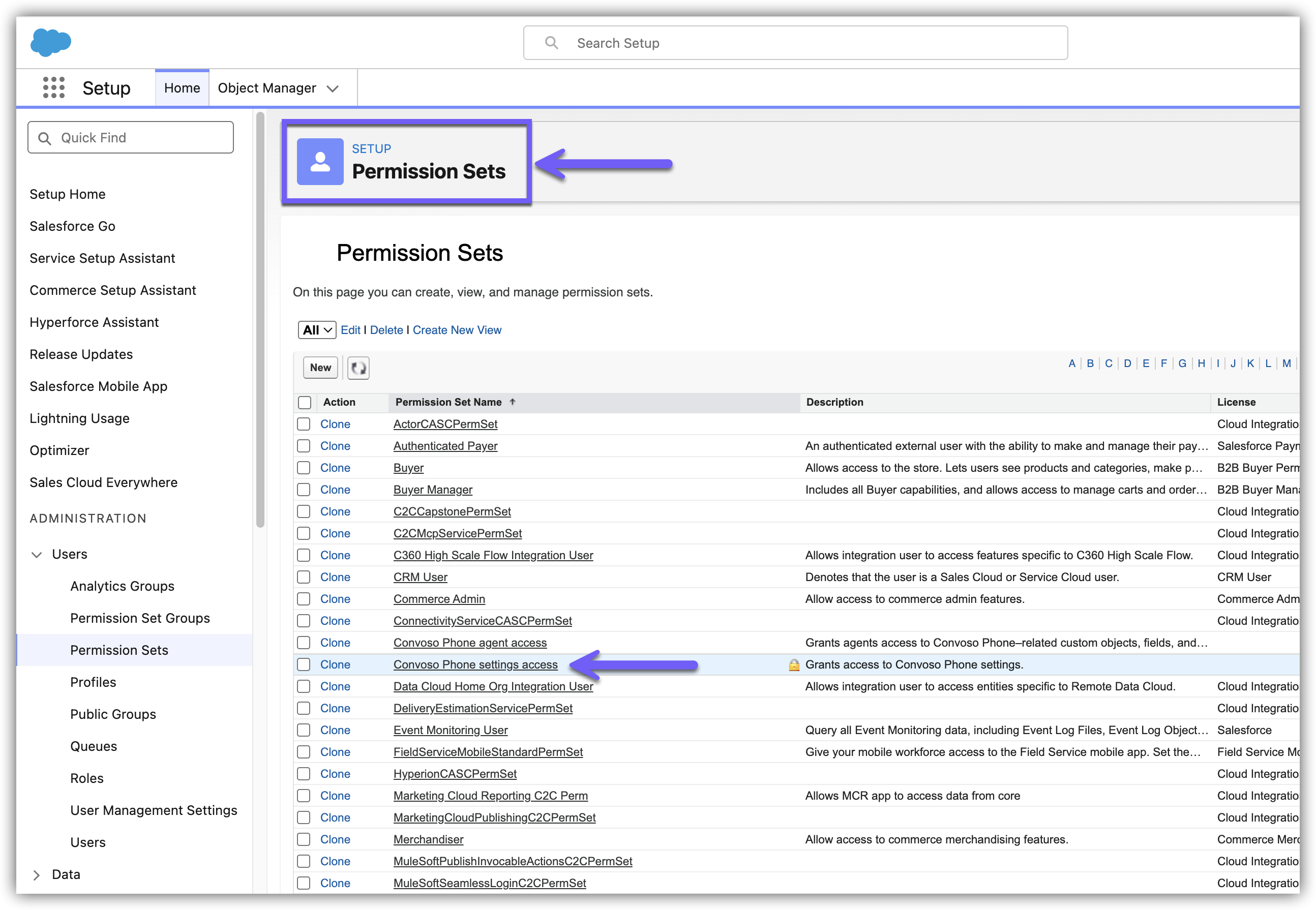
Task: Collapse the Users section in sidebar
Action: coord(37,554)
